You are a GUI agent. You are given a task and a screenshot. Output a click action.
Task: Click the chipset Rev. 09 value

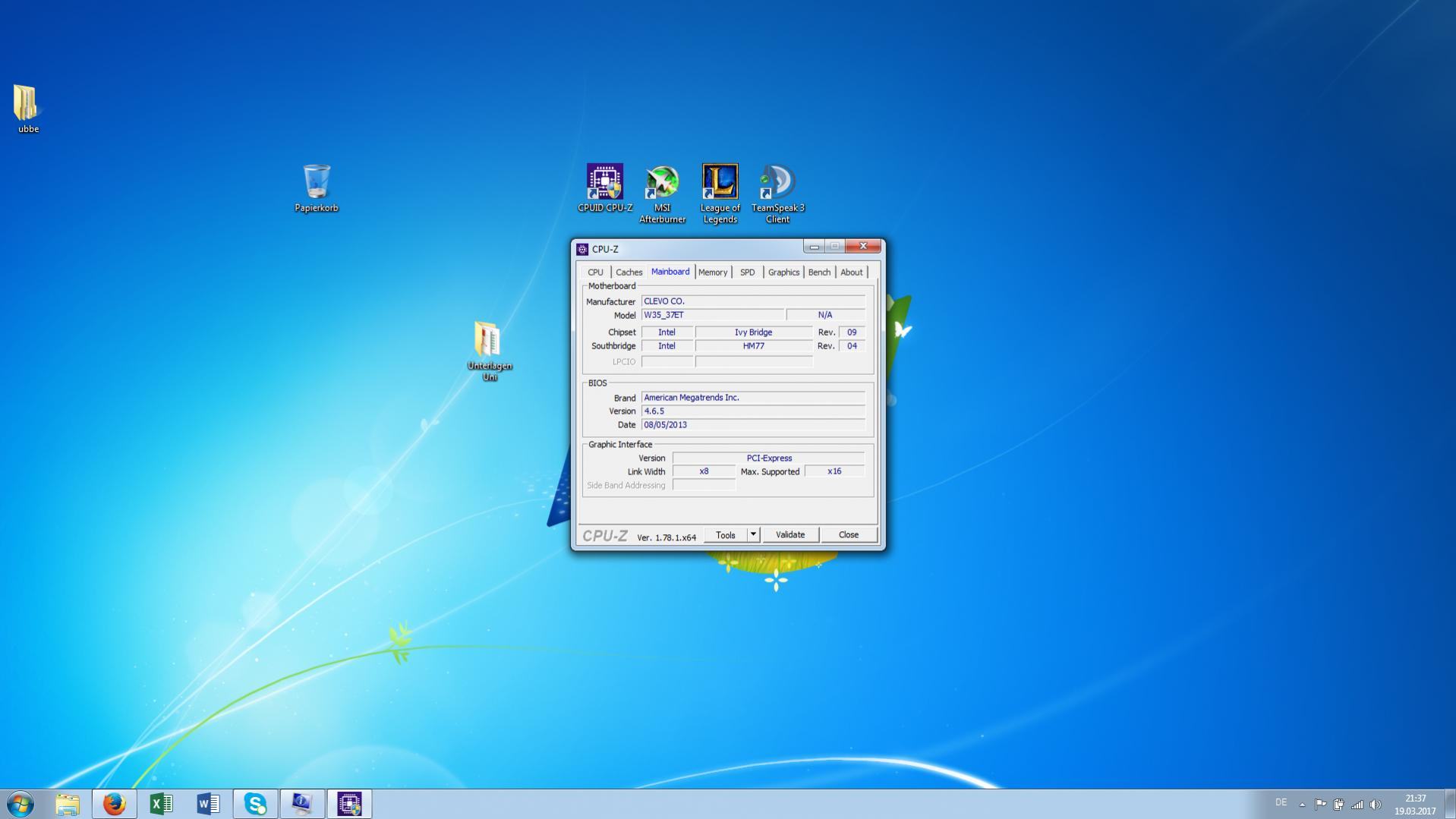point(852,332)
